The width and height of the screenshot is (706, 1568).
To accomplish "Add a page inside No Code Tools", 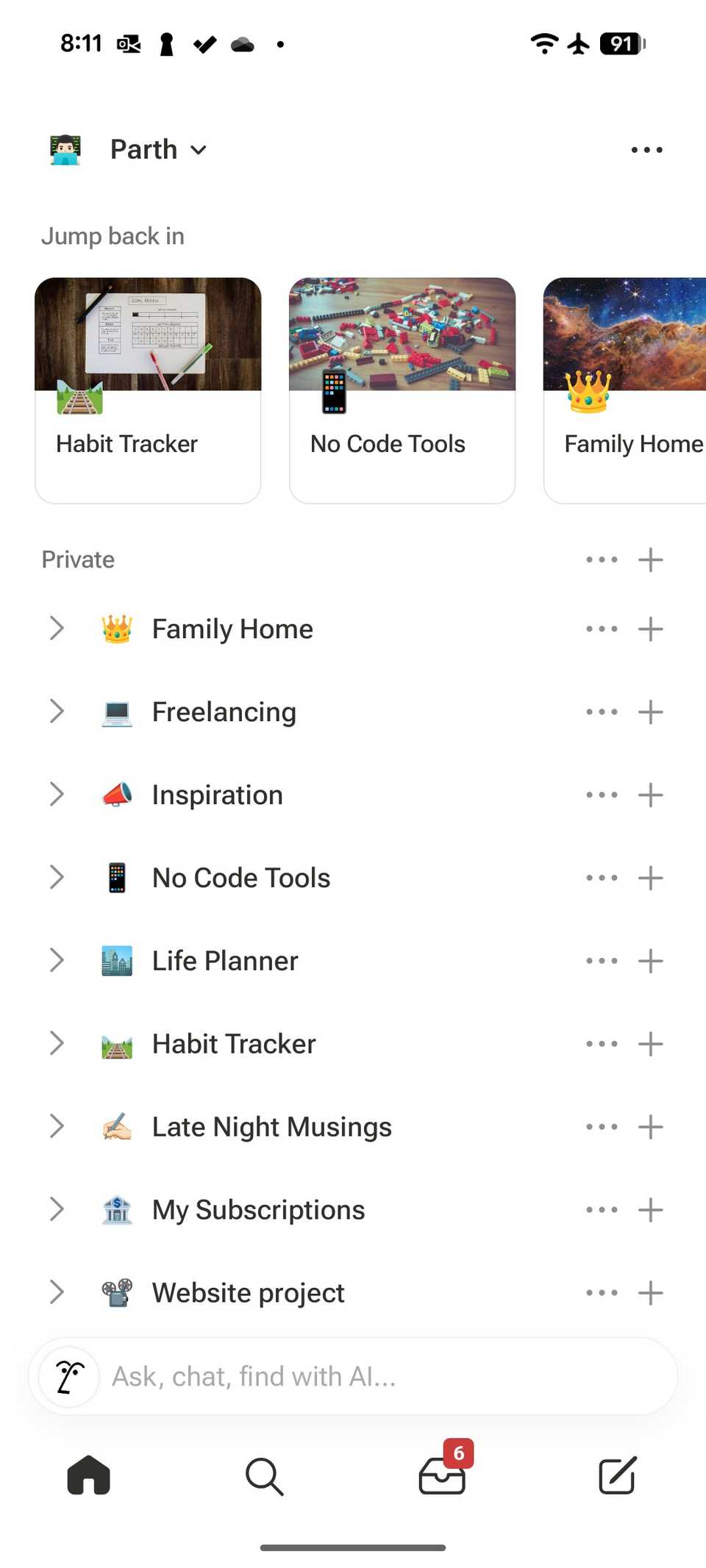I will (x=650, y=877).
